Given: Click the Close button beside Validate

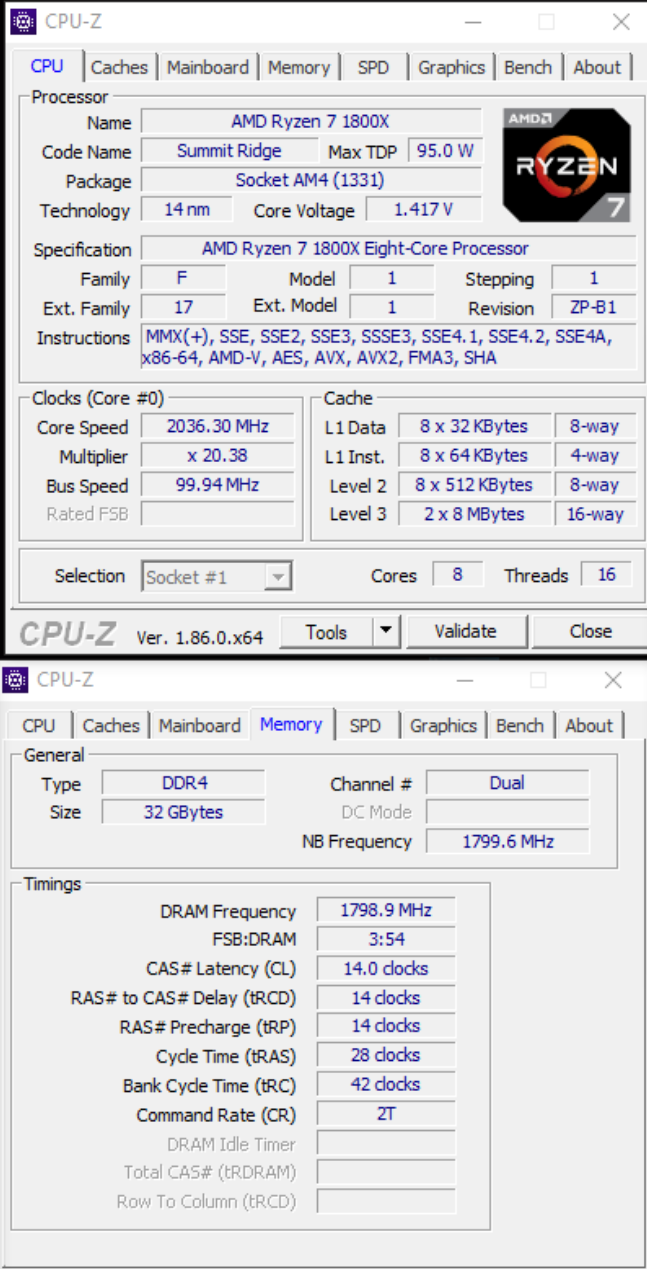Looking at the screenshot, I should pyautogui.click(x=590, y=631).
